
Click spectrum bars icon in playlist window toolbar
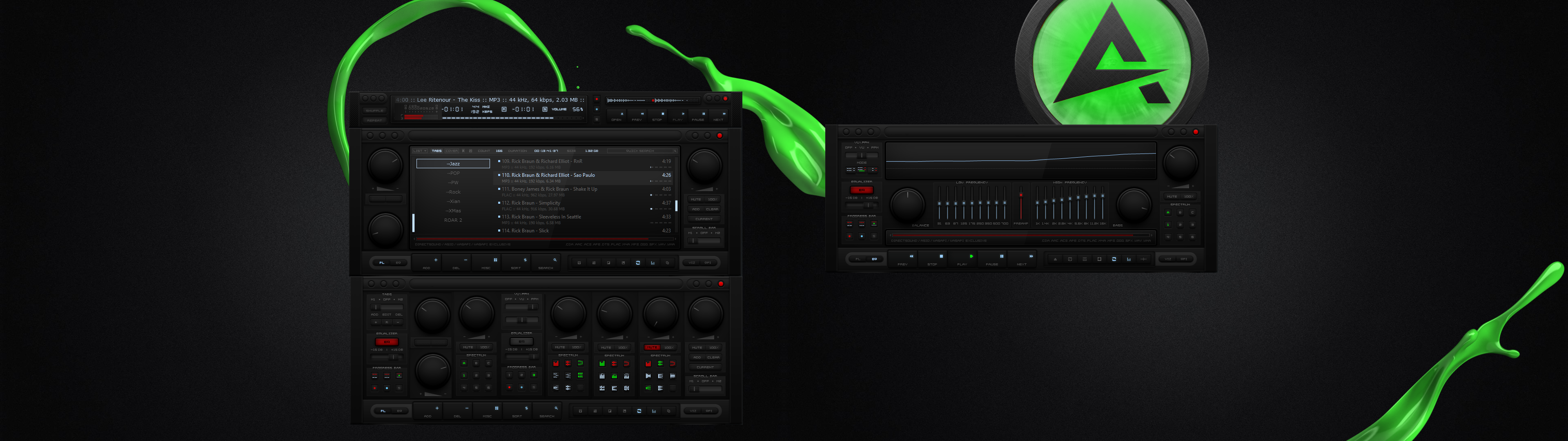[653, 263]
